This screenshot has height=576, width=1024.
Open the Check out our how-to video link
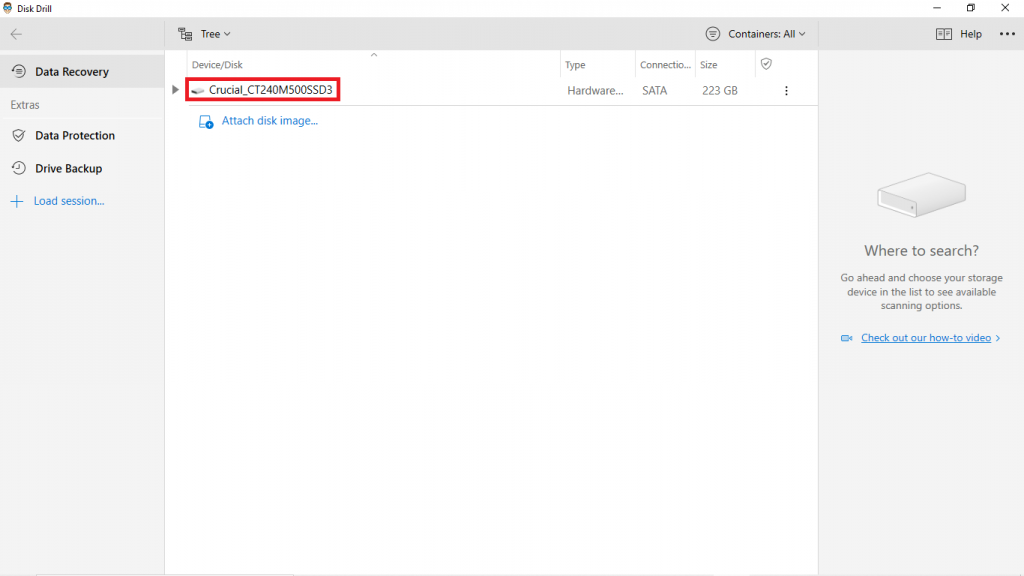(x=926, y=338)
